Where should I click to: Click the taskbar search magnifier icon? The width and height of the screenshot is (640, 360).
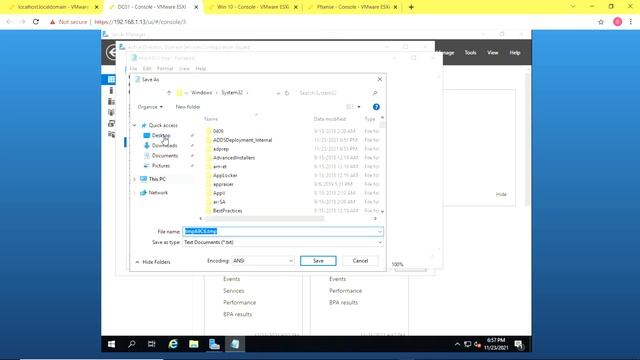(x=131, y=344)
